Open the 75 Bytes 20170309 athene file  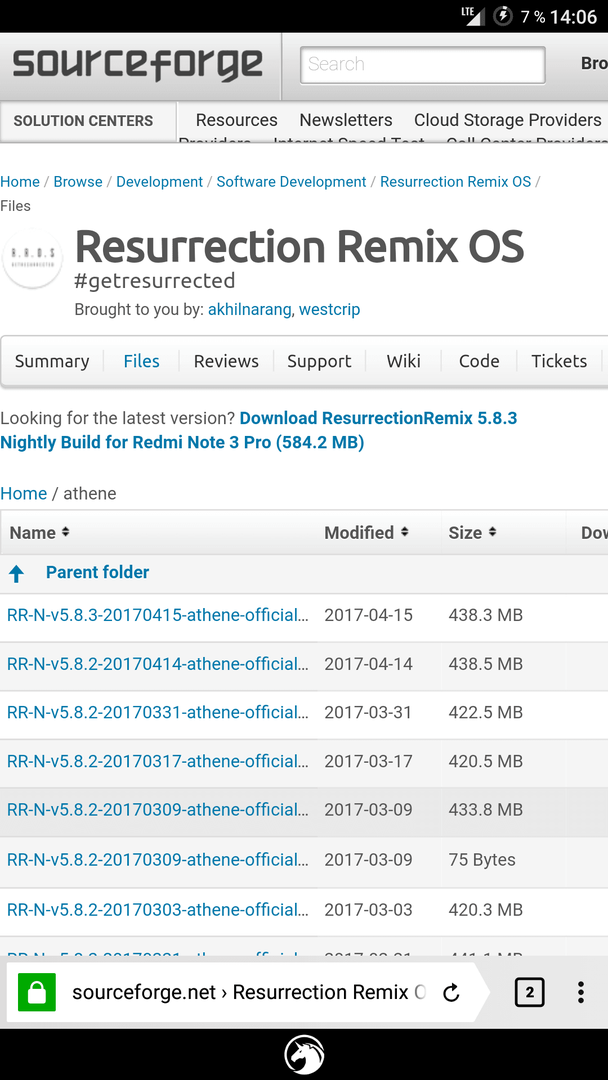(x=158, y=860)
